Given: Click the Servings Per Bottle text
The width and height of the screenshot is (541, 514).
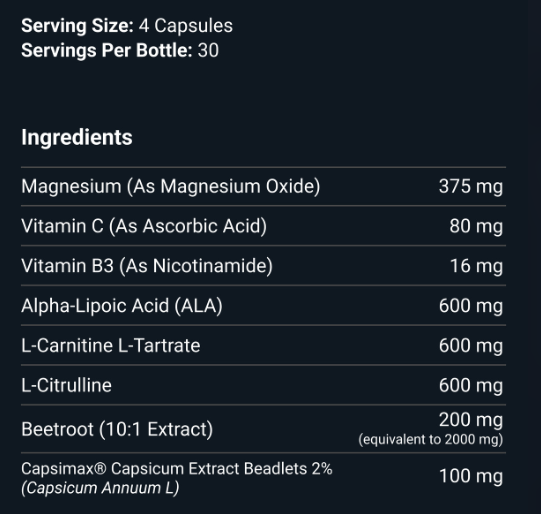Looking at the screenshot, I should 107,50.
